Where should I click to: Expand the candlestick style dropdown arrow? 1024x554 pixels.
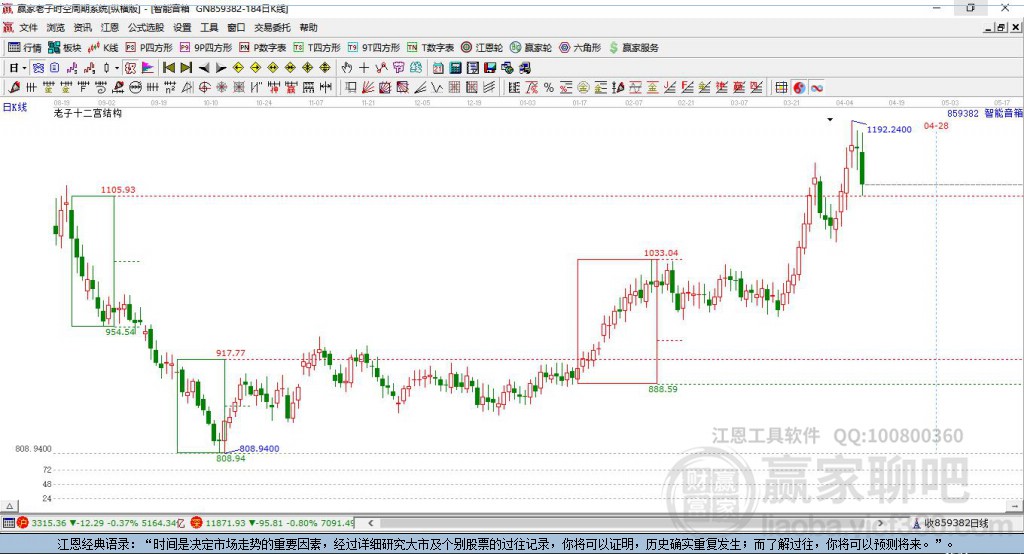(117, 68)
